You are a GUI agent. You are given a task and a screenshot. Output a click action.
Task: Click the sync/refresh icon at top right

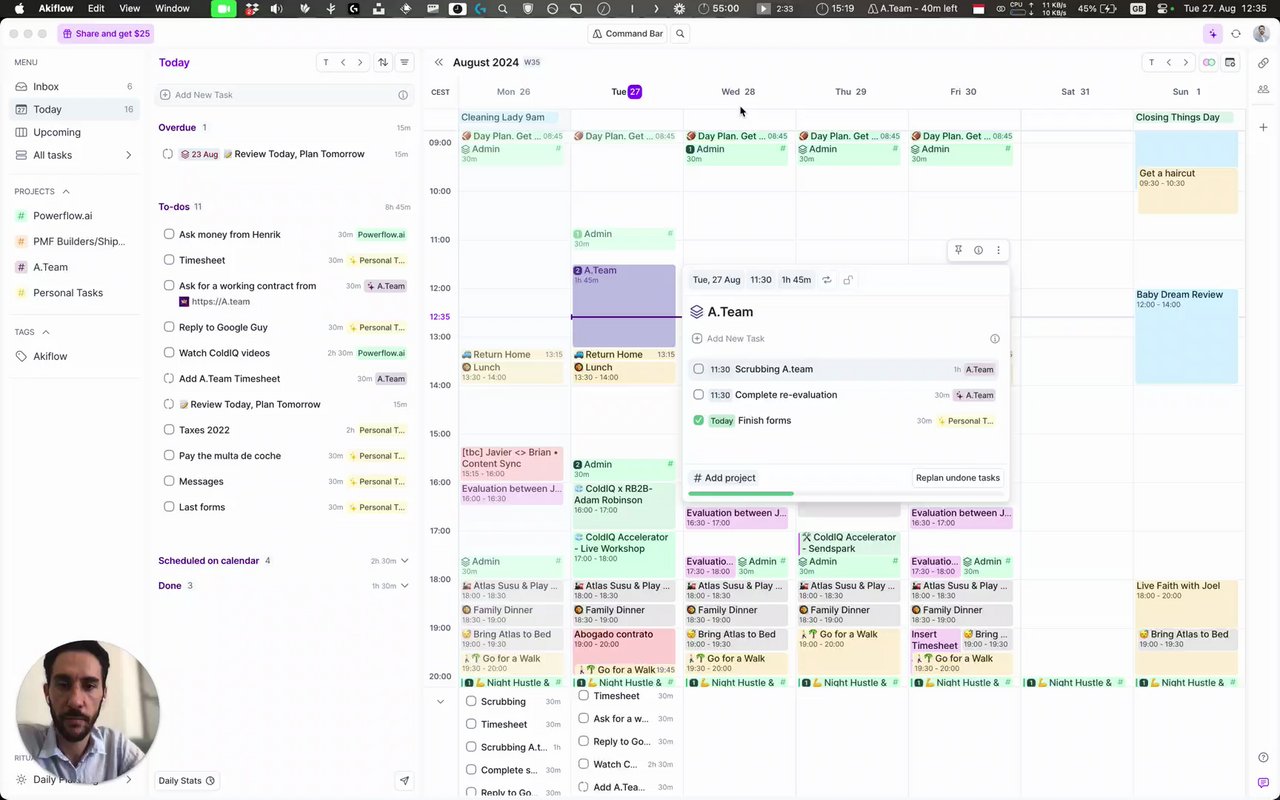1236,34
